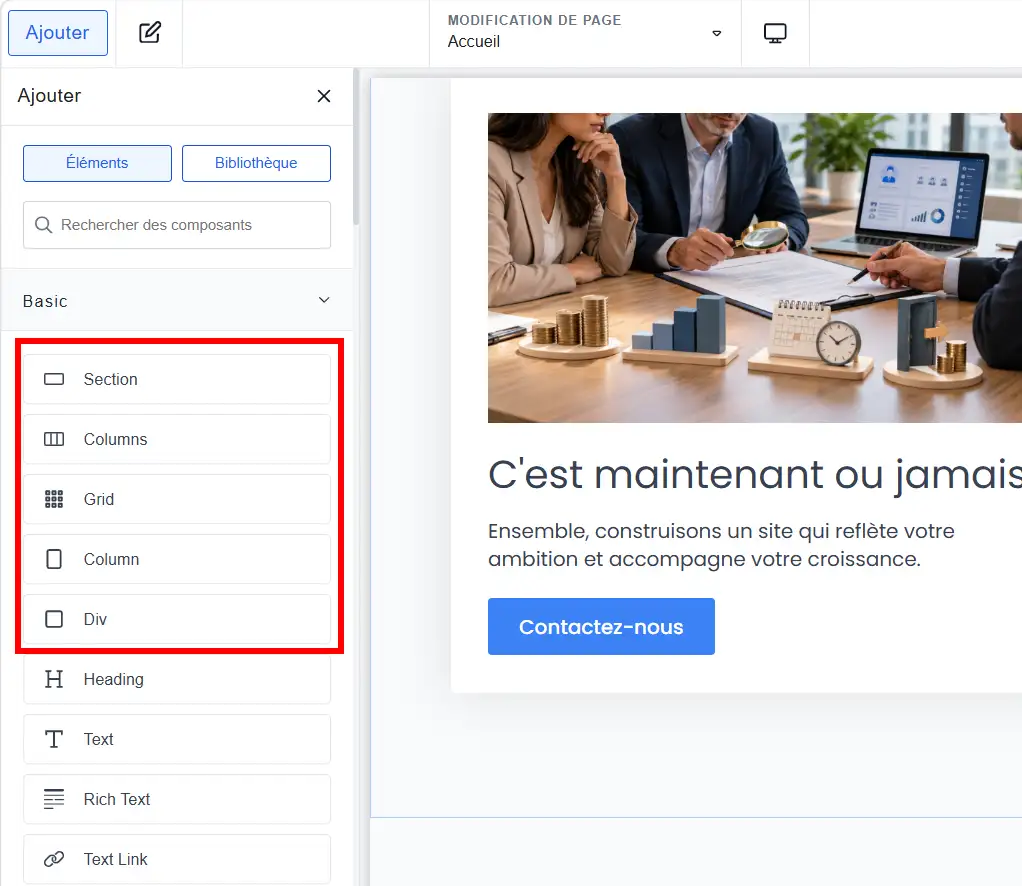The width and height of the screenshot is (1022, 886).
Task: Click the Rich Text lines icon
Action: [x=54, y=799]
